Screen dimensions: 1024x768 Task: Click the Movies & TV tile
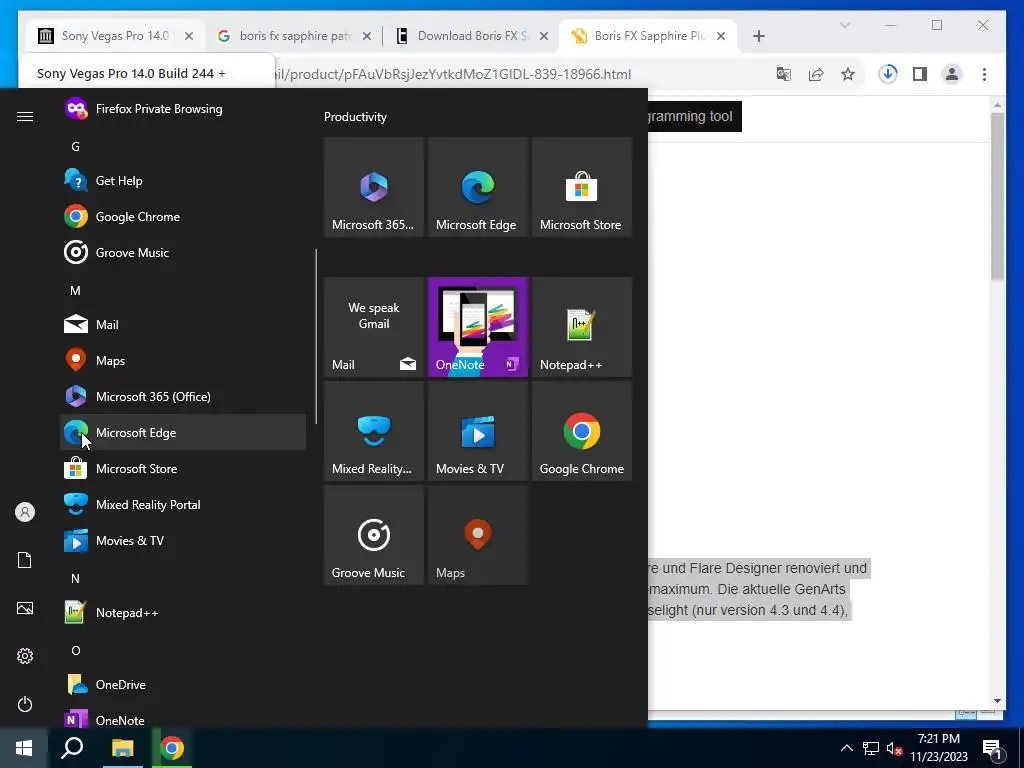click(x=477, y=431)
